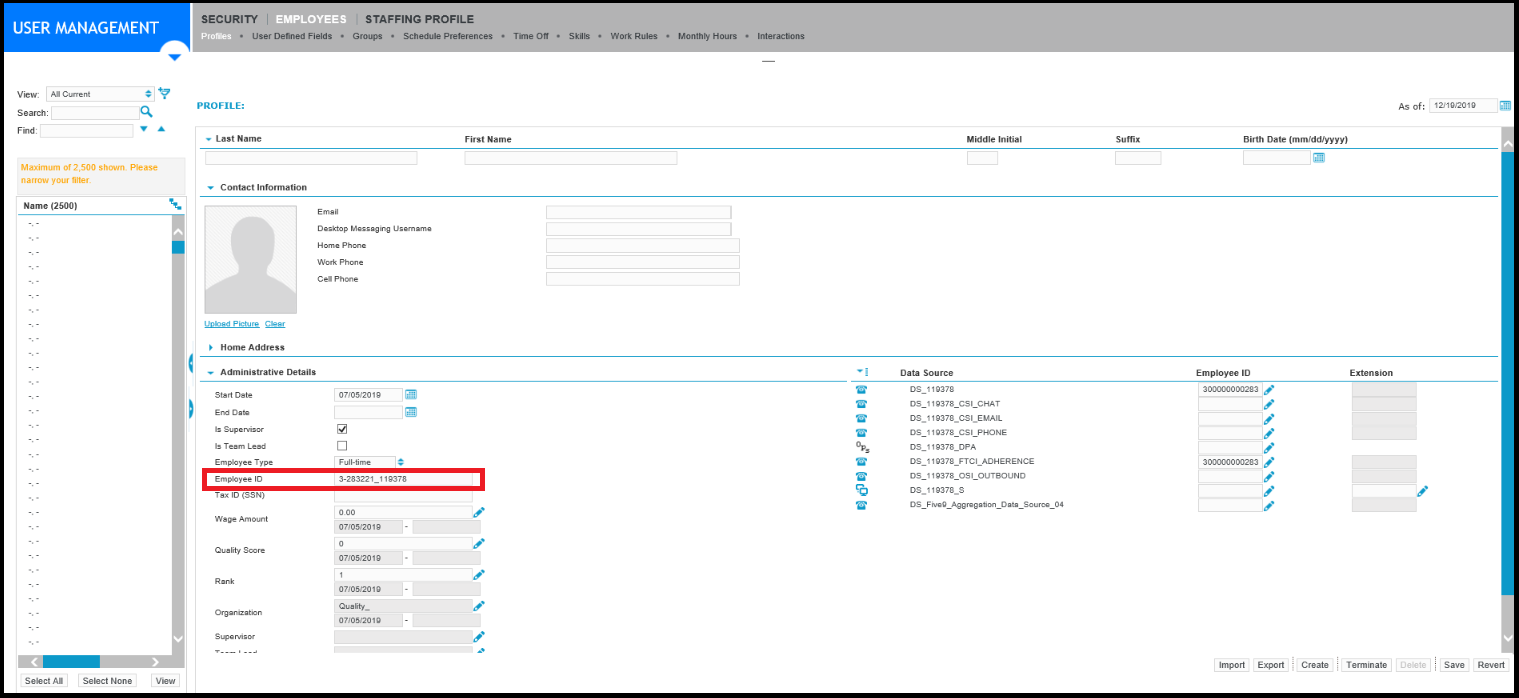This screenshot has height=698, width=1519.
Task: Open the filter icon beside View
Action: (x=165, y=93)
